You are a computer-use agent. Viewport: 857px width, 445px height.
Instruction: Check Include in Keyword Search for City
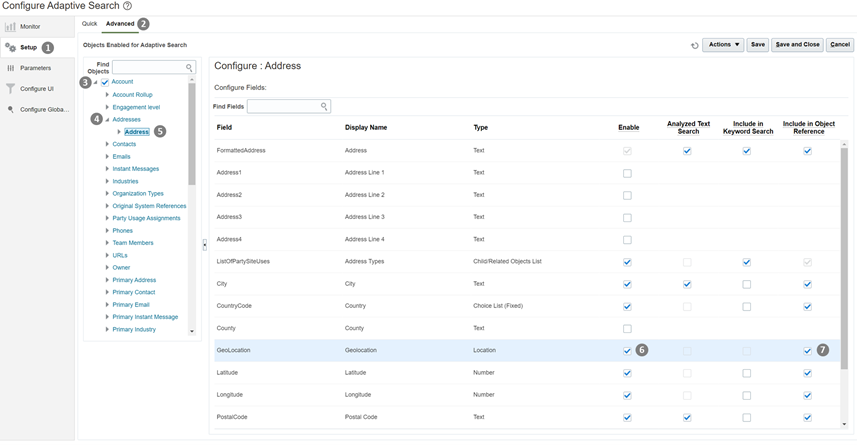[747, 284]
